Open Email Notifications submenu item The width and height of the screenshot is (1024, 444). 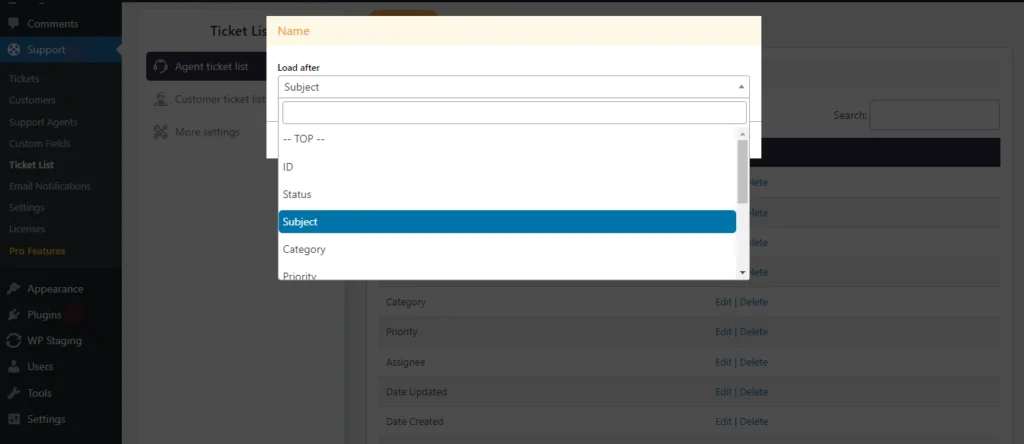50,186
